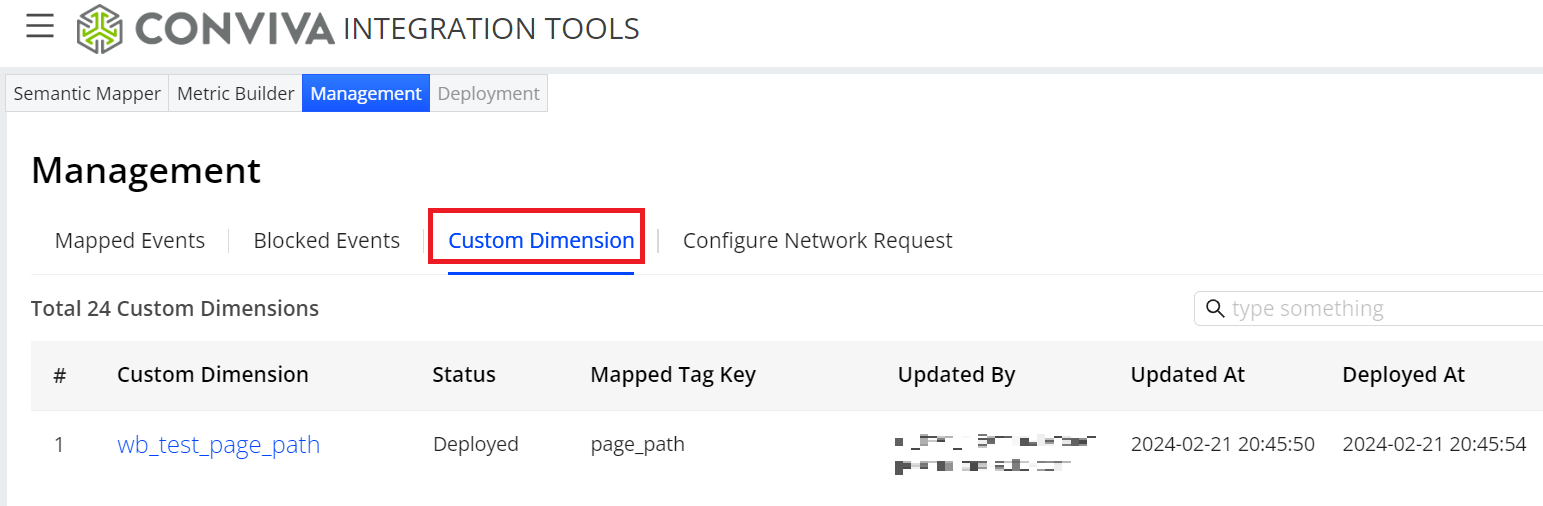Open the wb_test_page_path dimension link
Viewport: 1543px width, 506px height.
[218, 445]
